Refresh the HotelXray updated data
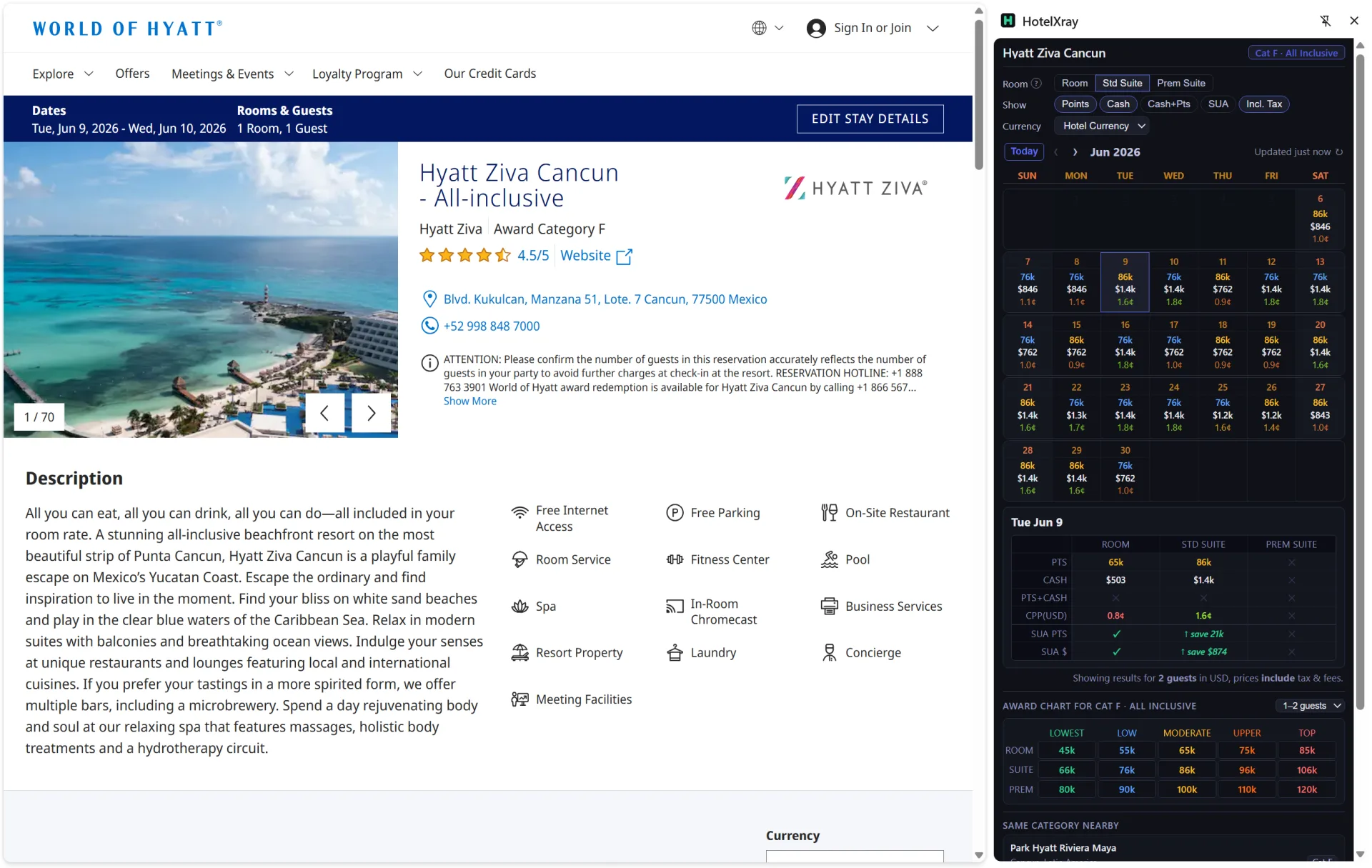1372x868 pixels. coord(1339,151)
